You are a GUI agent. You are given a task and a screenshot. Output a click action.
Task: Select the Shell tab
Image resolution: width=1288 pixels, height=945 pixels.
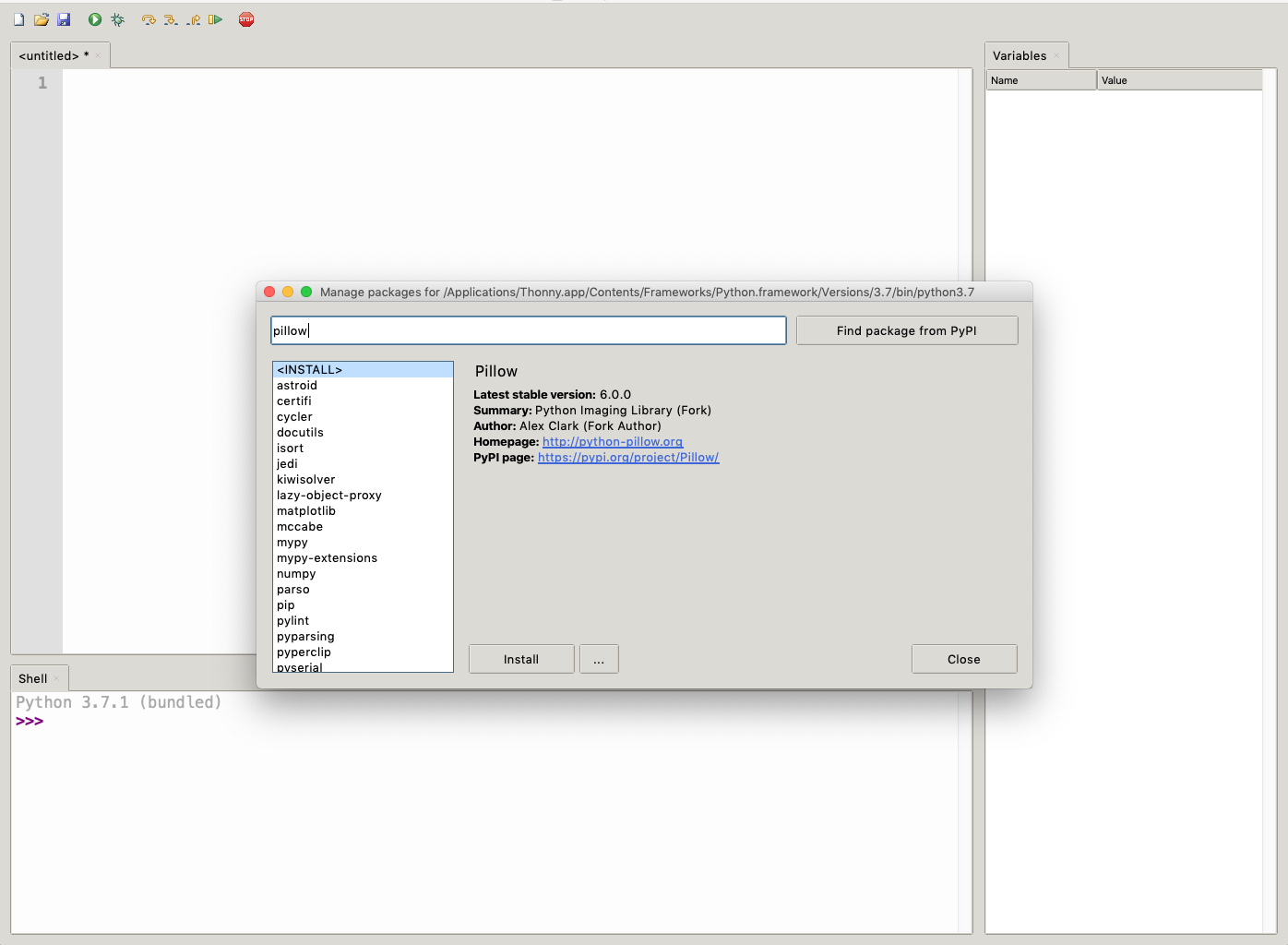[x=33, y=678]
